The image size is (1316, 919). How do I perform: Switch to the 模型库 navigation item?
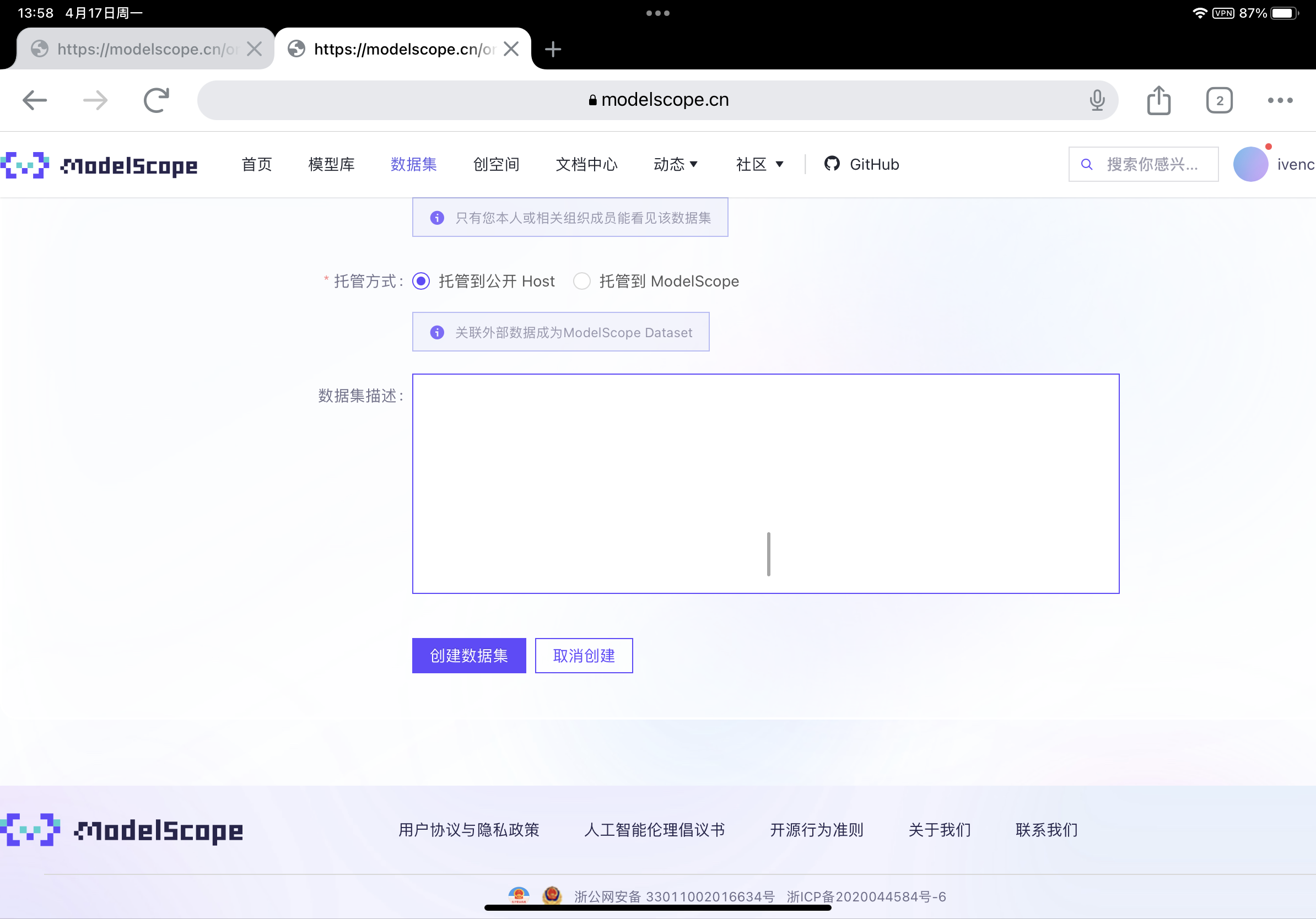(x=331, y=164)
